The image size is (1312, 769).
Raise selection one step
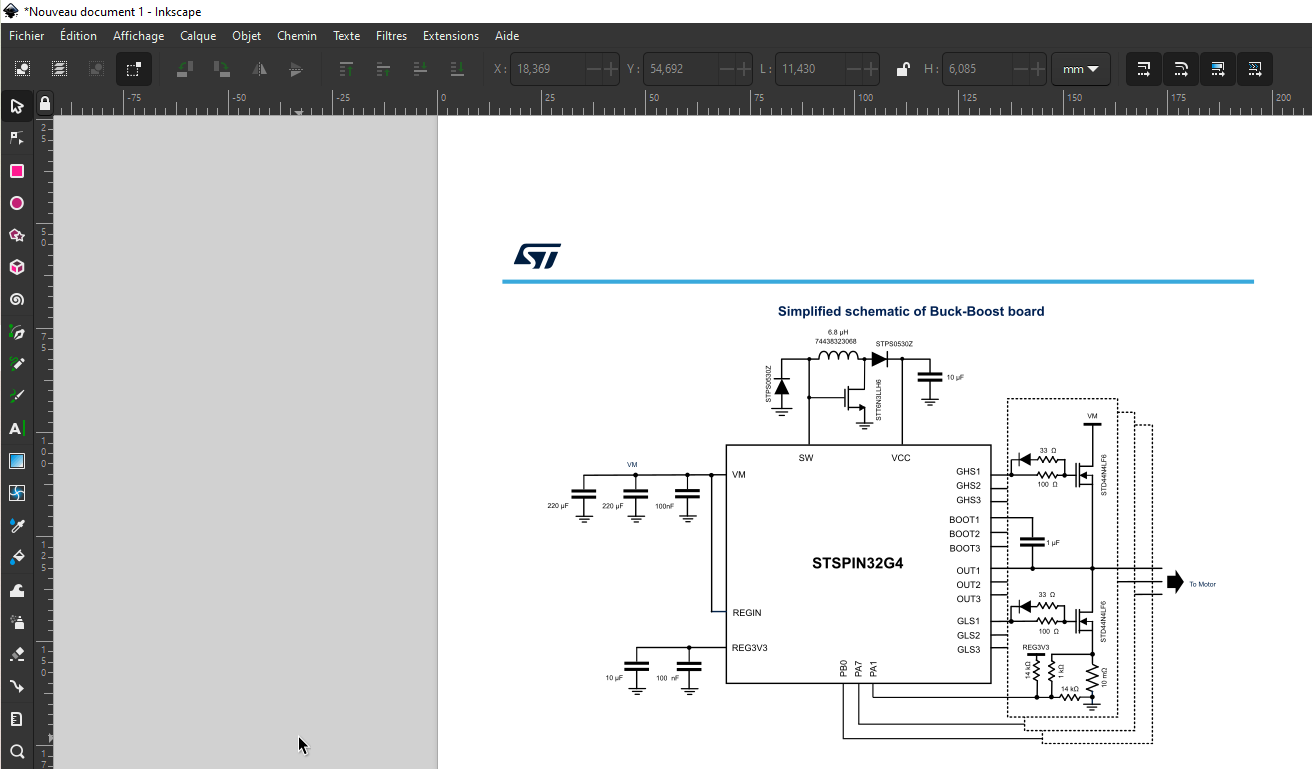click(x=384, y=69)
